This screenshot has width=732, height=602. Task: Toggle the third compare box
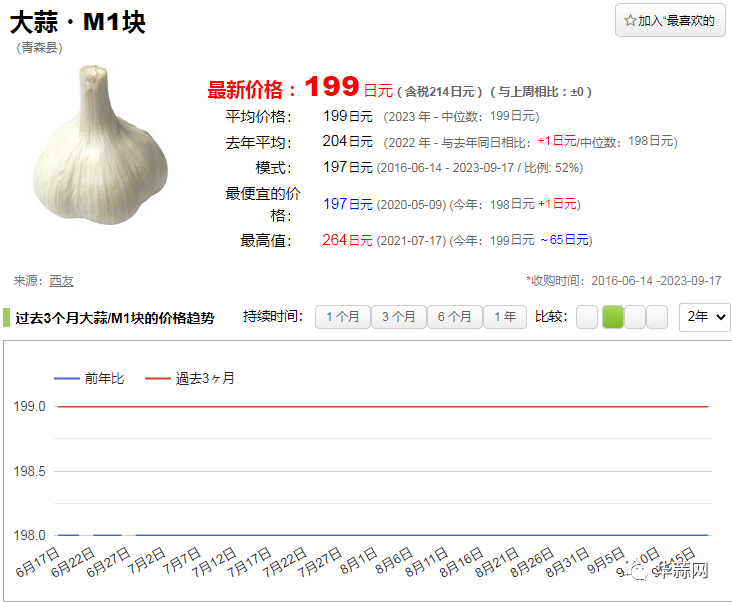635,317
